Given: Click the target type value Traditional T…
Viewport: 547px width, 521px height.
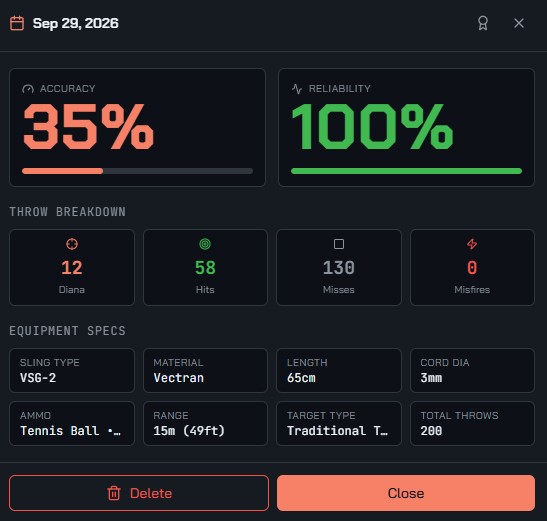Looking at the screenshot, I should tap(337, 431).
